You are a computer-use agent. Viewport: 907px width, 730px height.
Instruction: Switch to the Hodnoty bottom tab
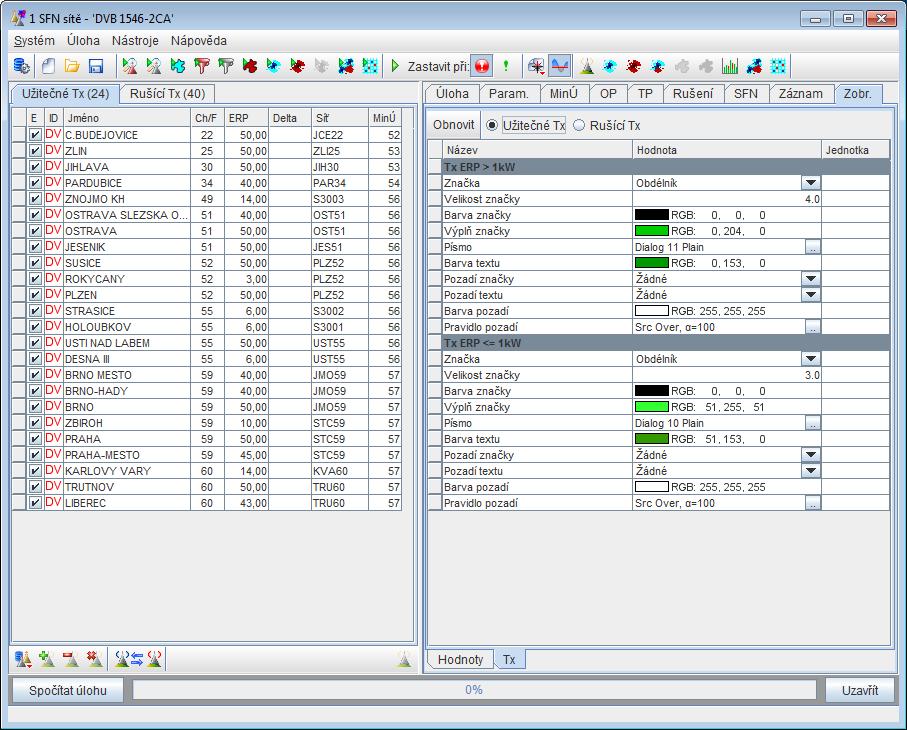[x=460, y=659]
